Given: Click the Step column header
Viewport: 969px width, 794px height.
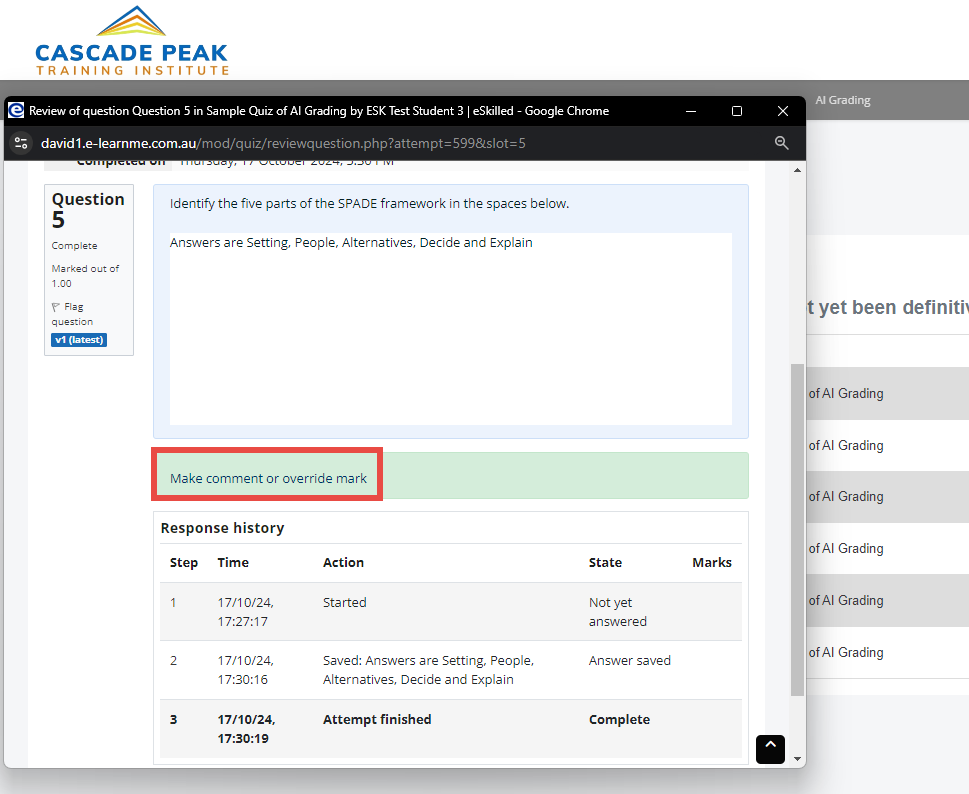Looking at the screenshot, I should pos(184,562).
